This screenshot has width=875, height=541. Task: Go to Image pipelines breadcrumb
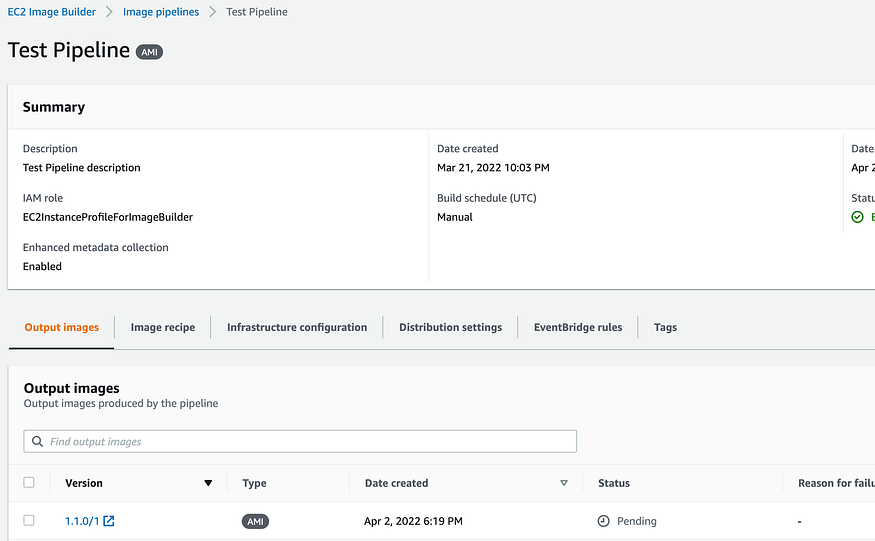coord(161,12)
